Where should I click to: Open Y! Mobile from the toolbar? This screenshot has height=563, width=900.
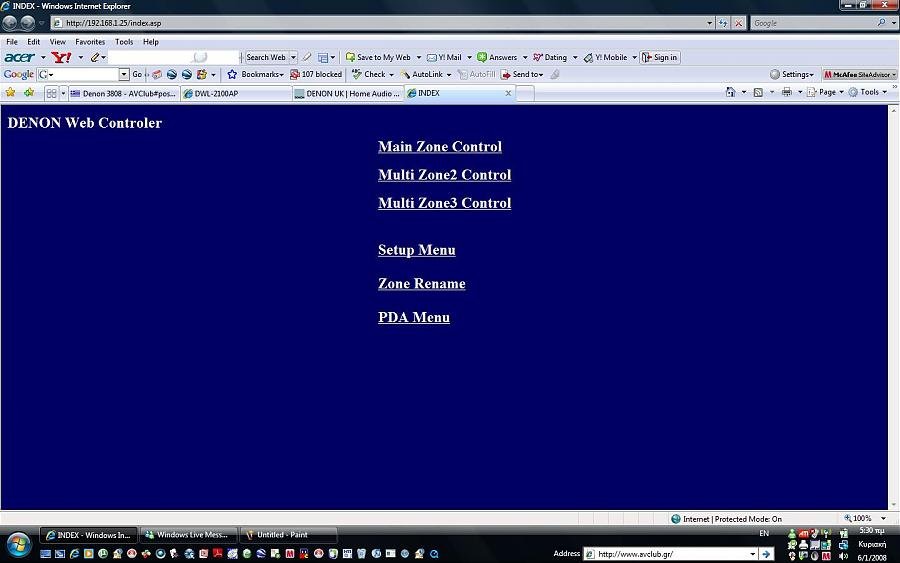(606, 57)
